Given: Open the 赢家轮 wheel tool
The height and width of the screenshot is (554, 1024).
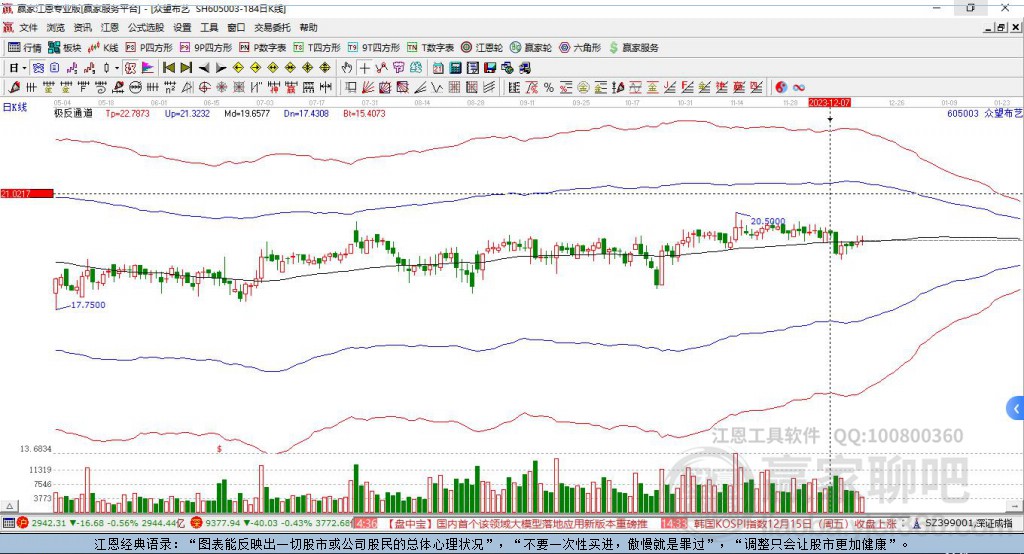Looking at the screenshot, I should pyautogui.click(x=531, y=48).
